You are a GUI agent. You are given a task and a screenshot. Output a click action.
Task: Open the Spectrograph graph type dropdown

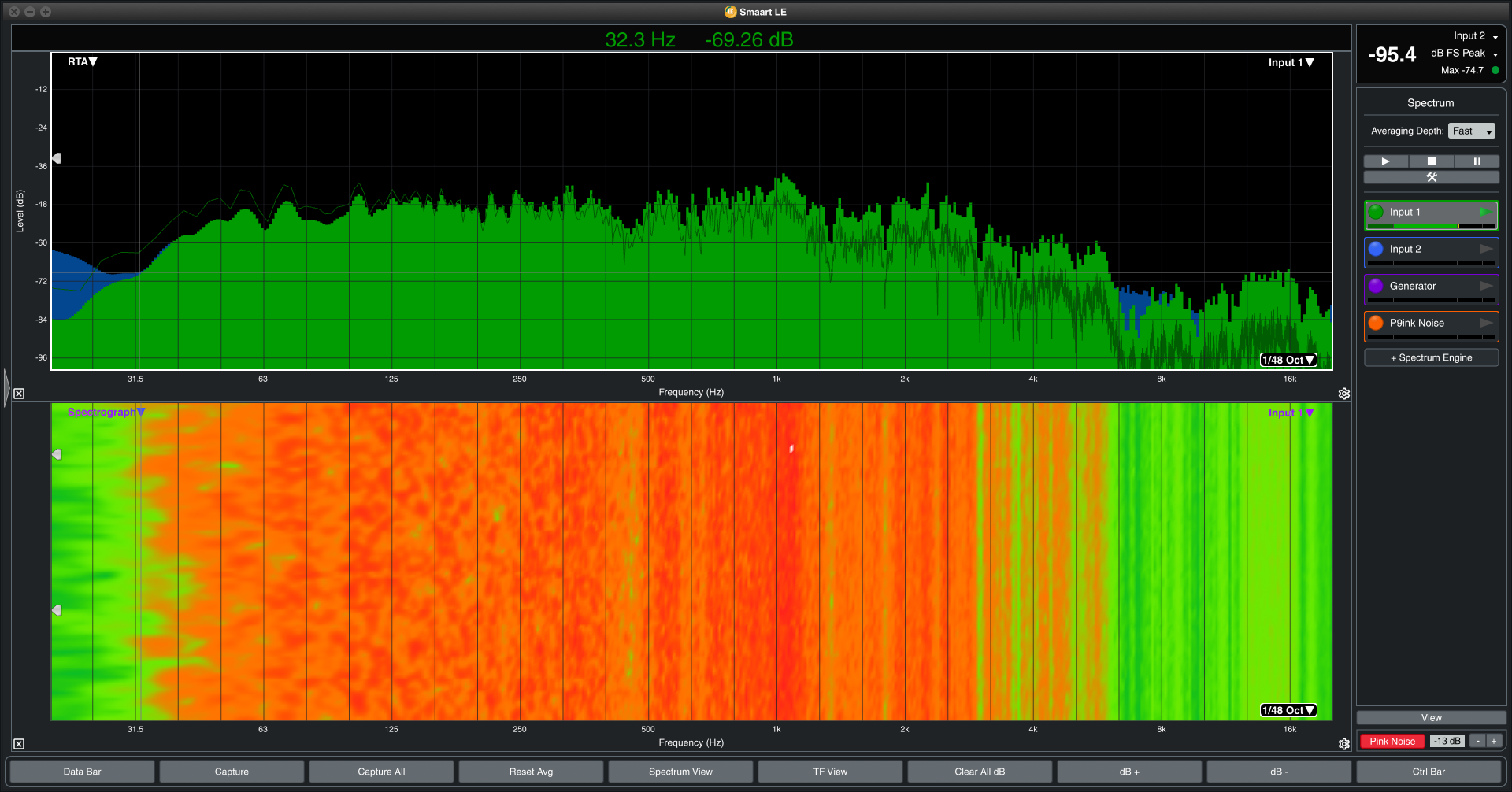[106, 412]
